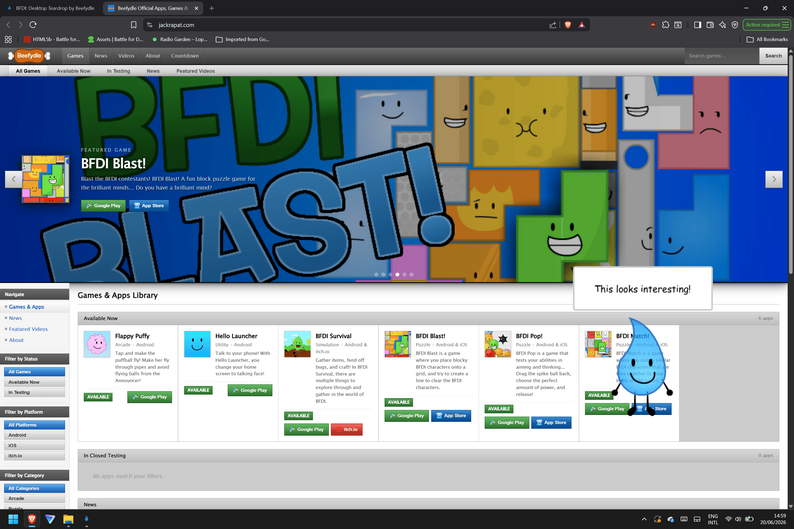Click the BFDI Blast! library app icon
Screen dimensions: 794x529
pos(398,344)
